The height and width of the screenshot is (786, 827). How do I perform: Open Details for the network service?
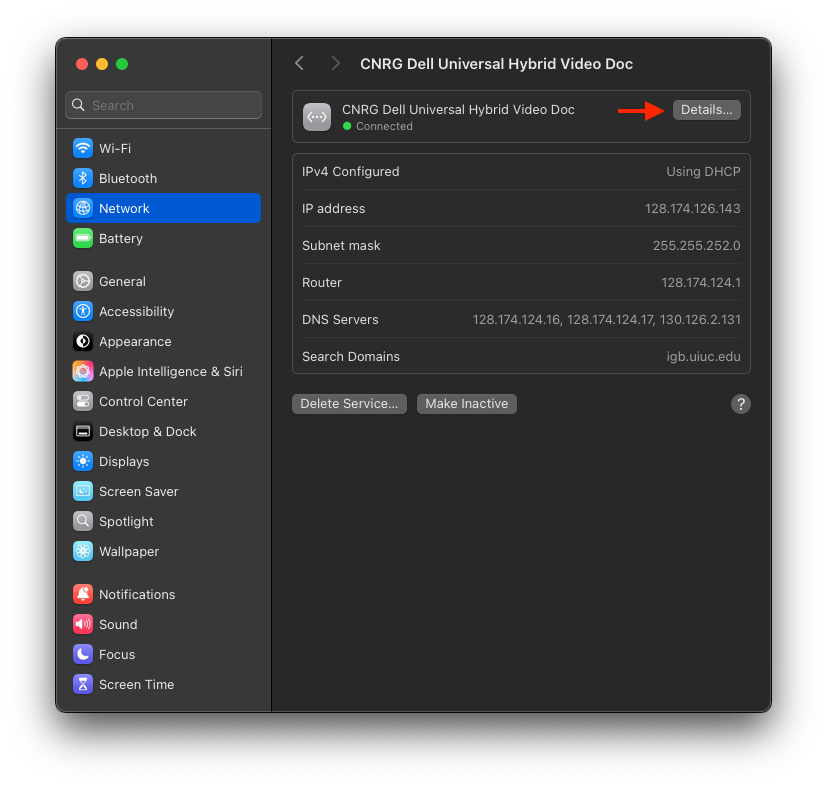click(706, 110)
